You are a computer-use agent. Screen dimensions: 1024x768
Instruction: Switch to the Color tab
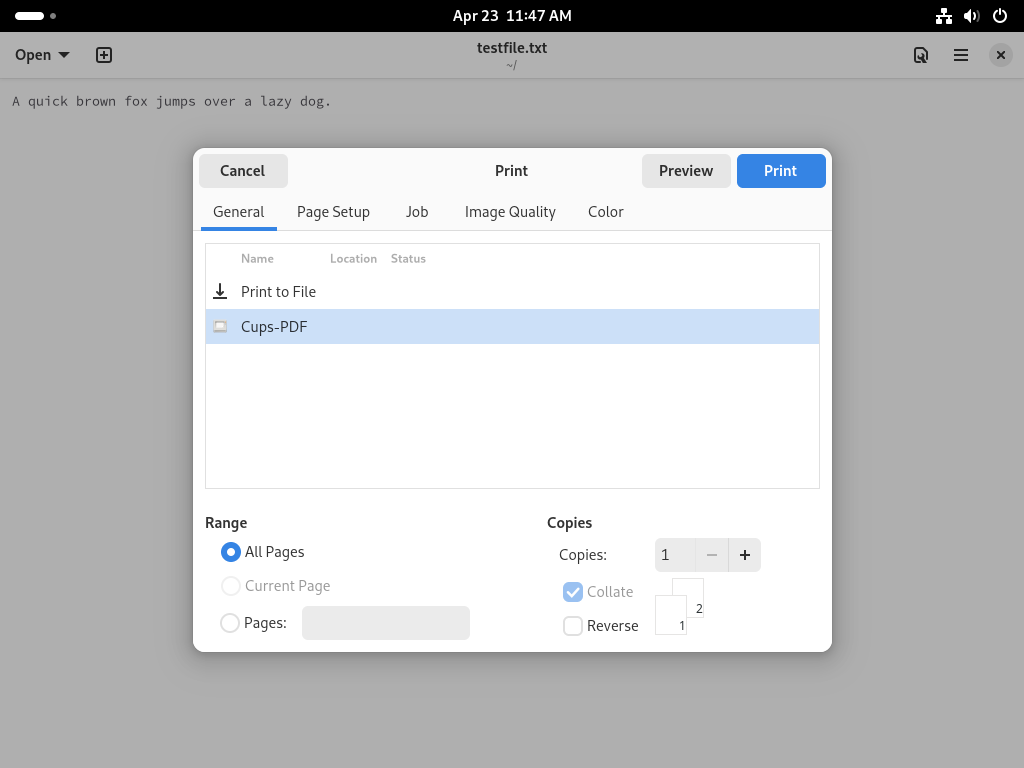coord(605,212)
